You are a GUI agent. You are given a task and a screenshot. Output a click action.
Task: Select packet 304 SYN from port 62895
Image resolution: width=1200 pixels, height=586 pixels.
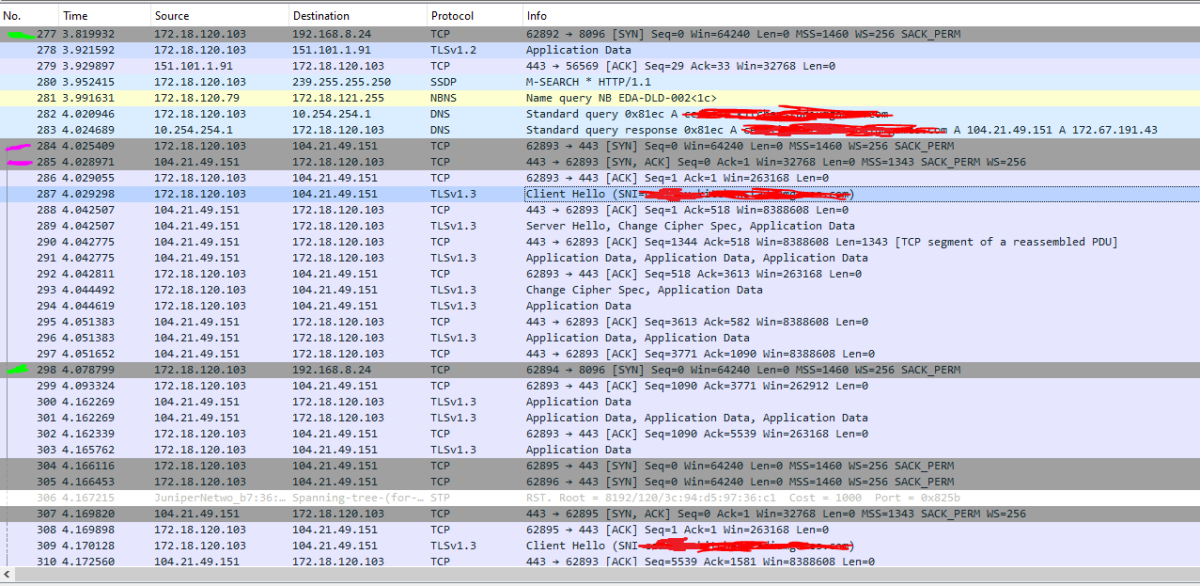pos(600,466)
